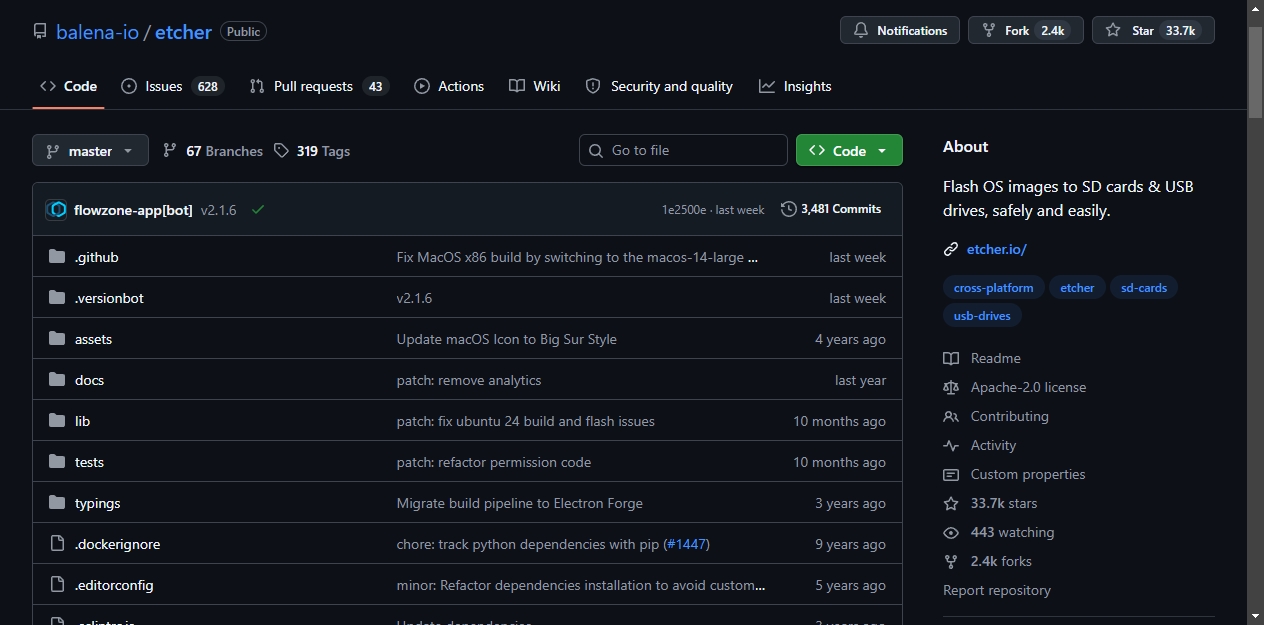1264x625 pixels.
Task: Open the etcher repository name link
Action: (183, 32)
